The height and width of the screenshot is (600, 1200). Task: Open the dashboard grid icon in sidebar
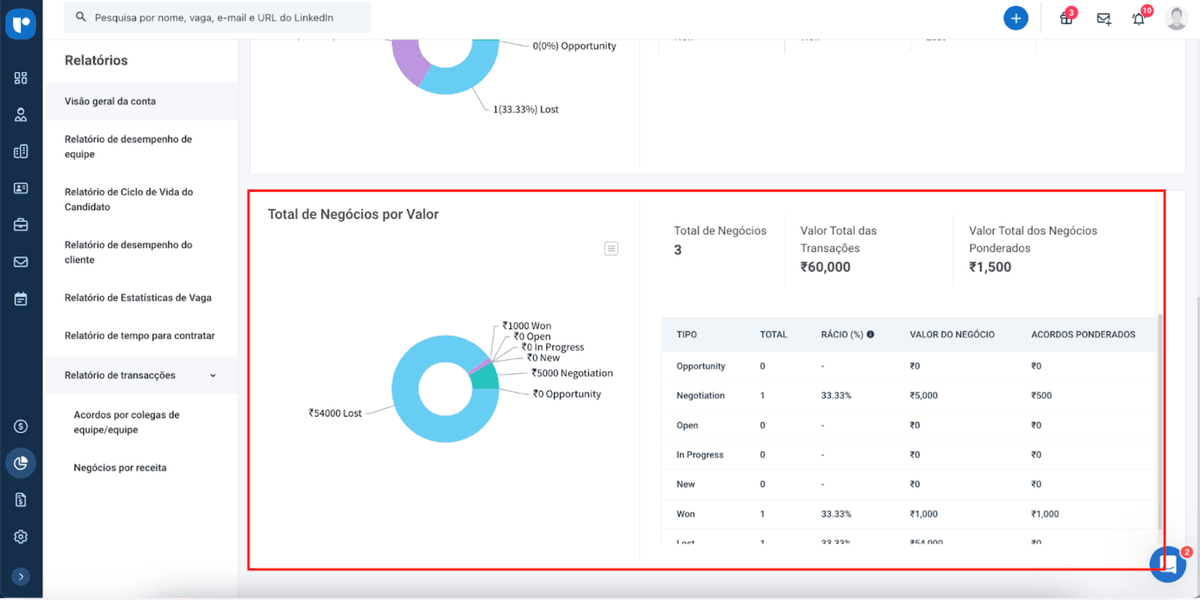[x=21, y=78]
